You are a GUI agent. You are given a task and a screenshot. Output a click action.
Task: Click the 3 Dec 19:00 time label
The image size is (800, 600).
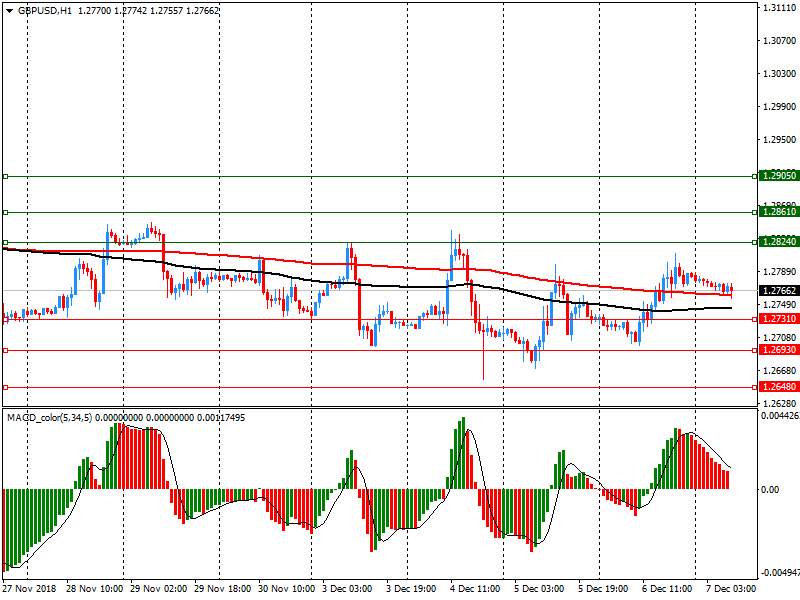(411, 588)
